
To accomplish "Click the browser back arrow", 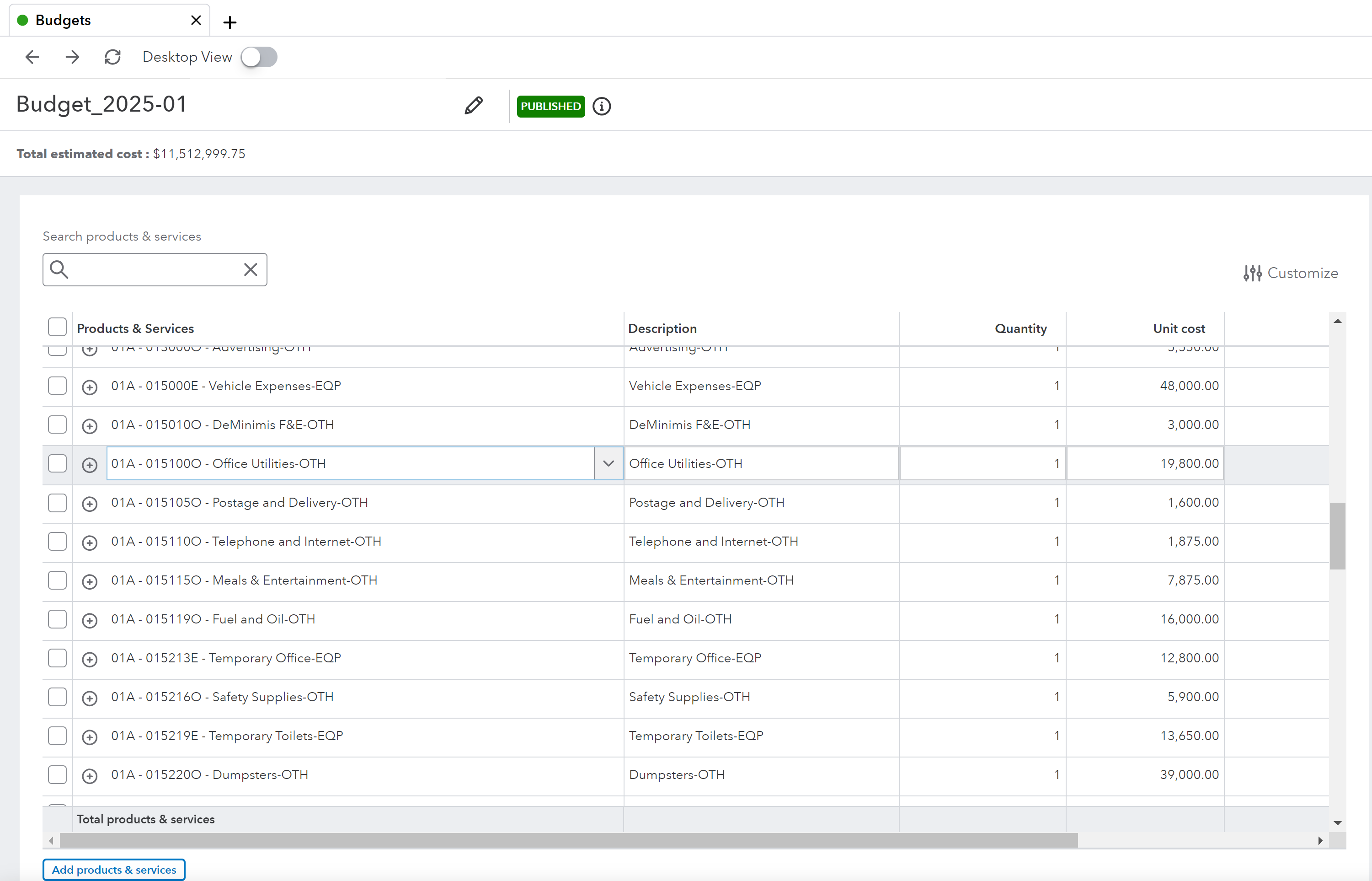I will pyautogui.click(x=32, y=57).
